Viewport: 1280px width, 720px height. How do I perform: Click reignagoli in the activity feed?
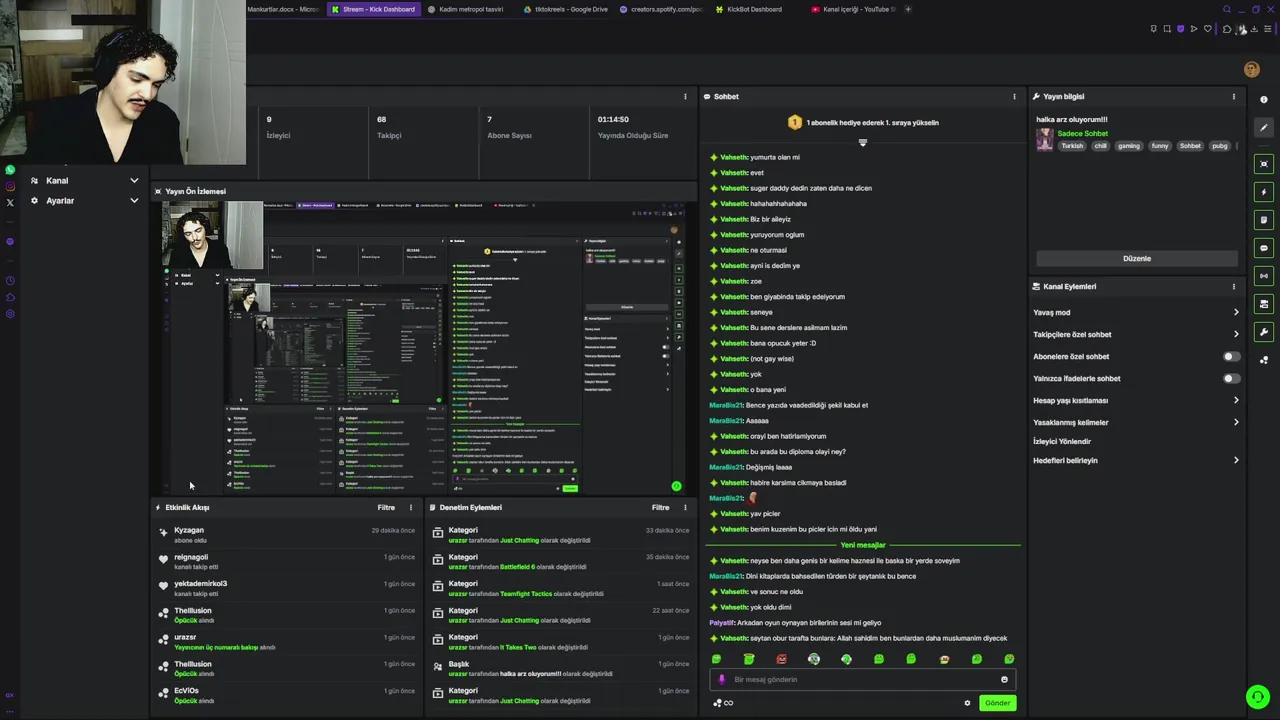pyautogui.click(x=191, y=557)
